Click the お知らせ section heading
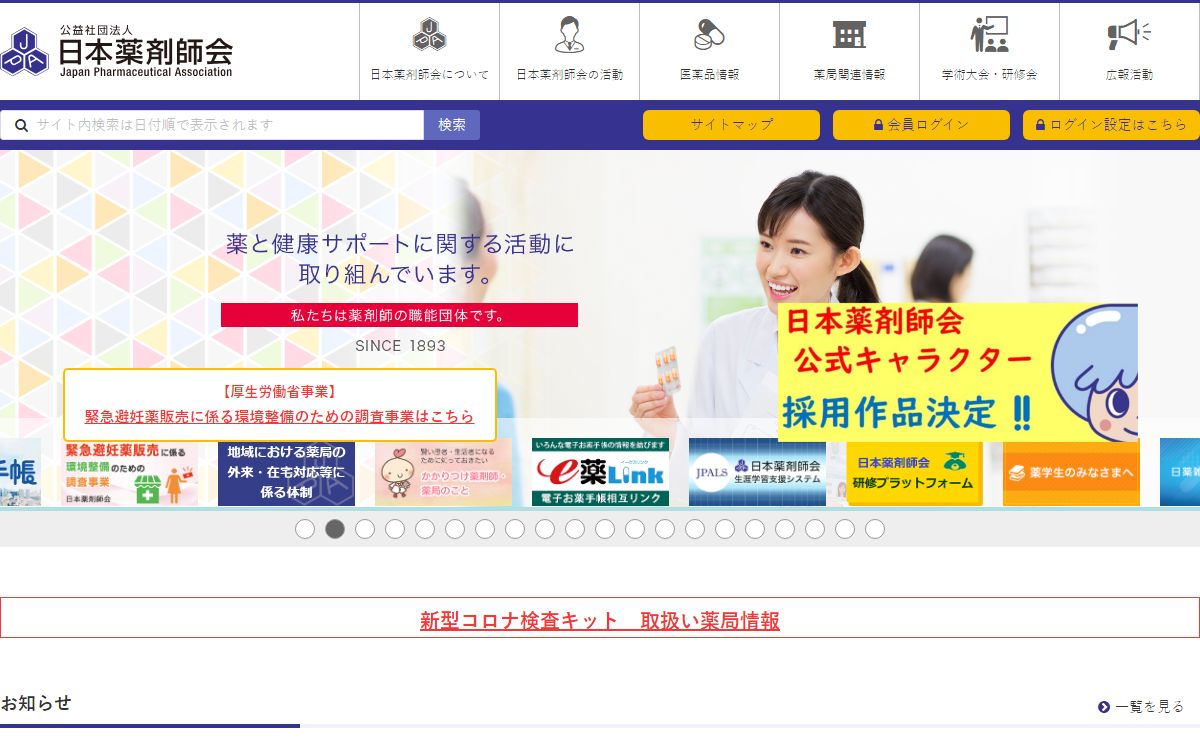Screen dimensions: 1200x740 (36, 703)
